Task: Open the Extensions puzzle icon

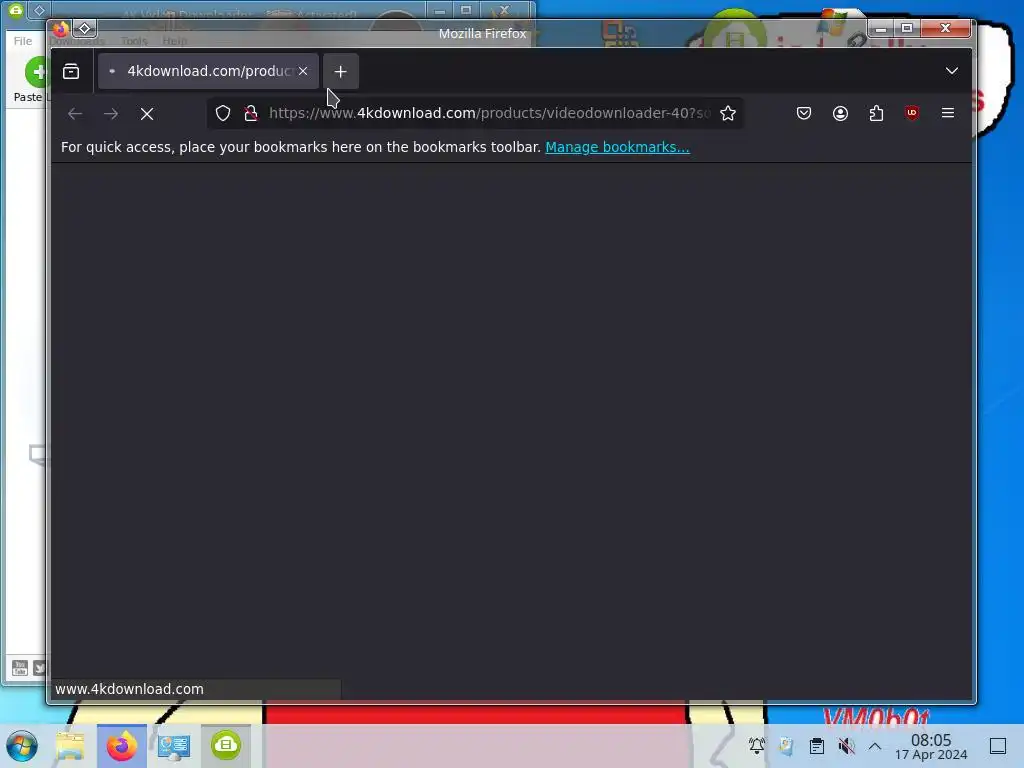Action: pos(876,113)
